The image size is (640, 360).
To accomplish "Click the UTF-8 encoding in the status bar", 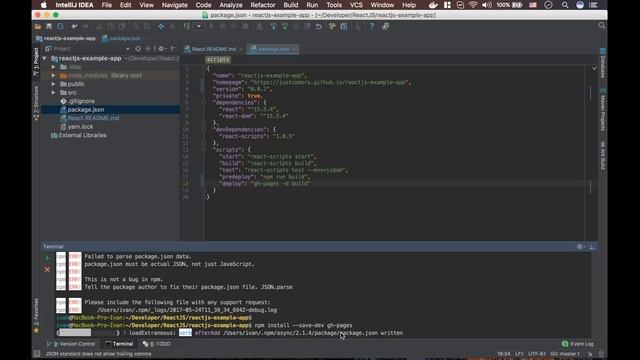I will click(537, 354).
